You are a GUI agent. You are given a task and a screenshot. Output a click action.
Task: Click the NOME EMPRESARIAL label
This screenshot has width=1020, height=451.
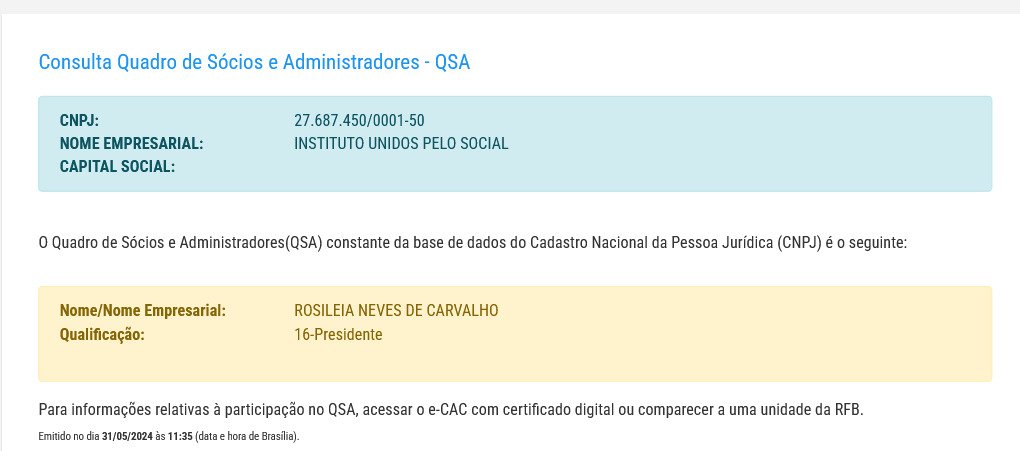131,144
